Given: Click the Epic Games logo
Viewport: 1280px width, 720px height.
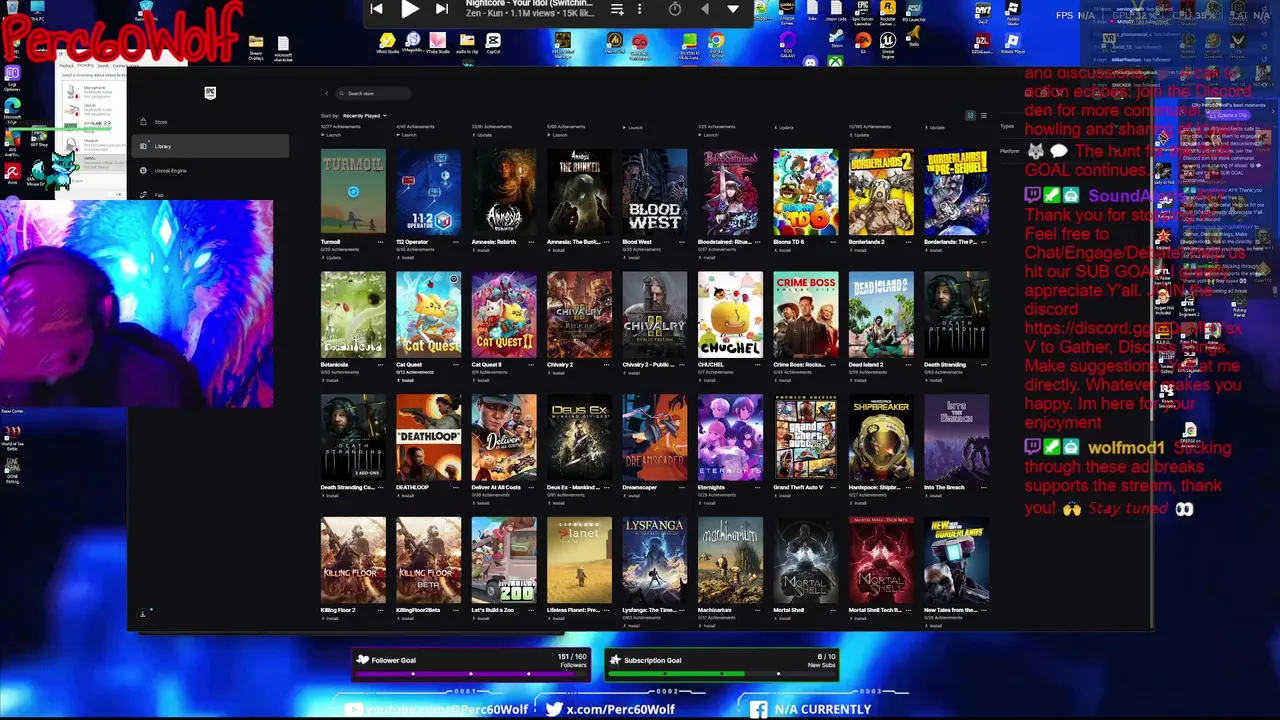Looking at the screenshot, I should point(210,93).
